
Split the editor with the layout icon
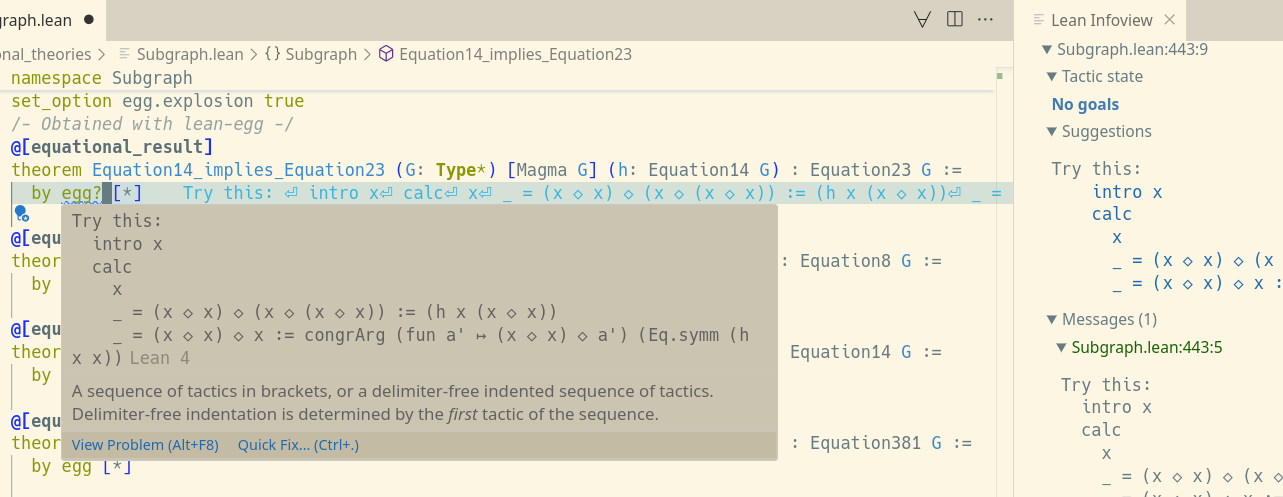point(955,19)
